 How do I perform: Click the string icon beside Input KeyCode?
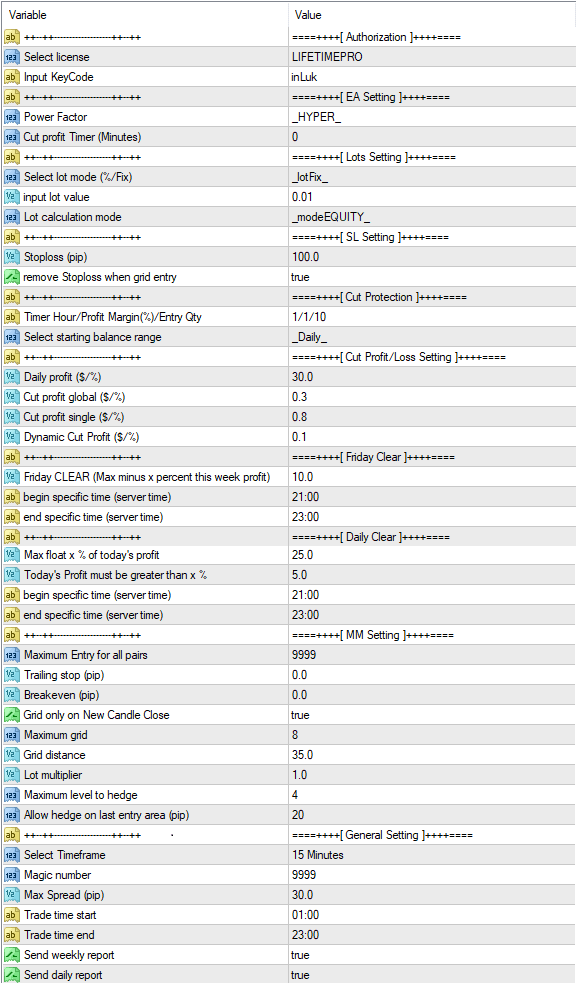pos(12,77)
